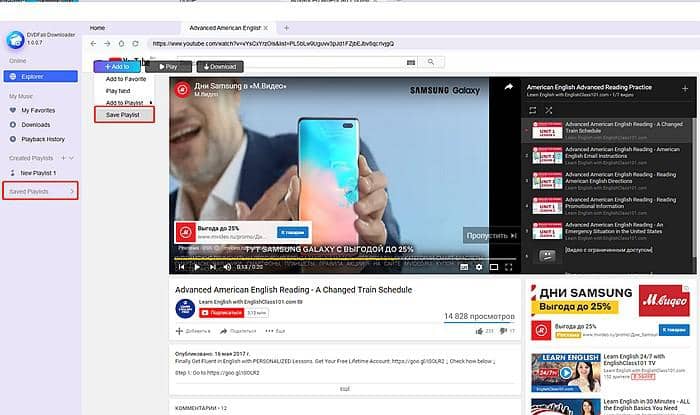Choose Add to Favorite menu entry
The image size is (700, 415).
click(x=125, y=79)
